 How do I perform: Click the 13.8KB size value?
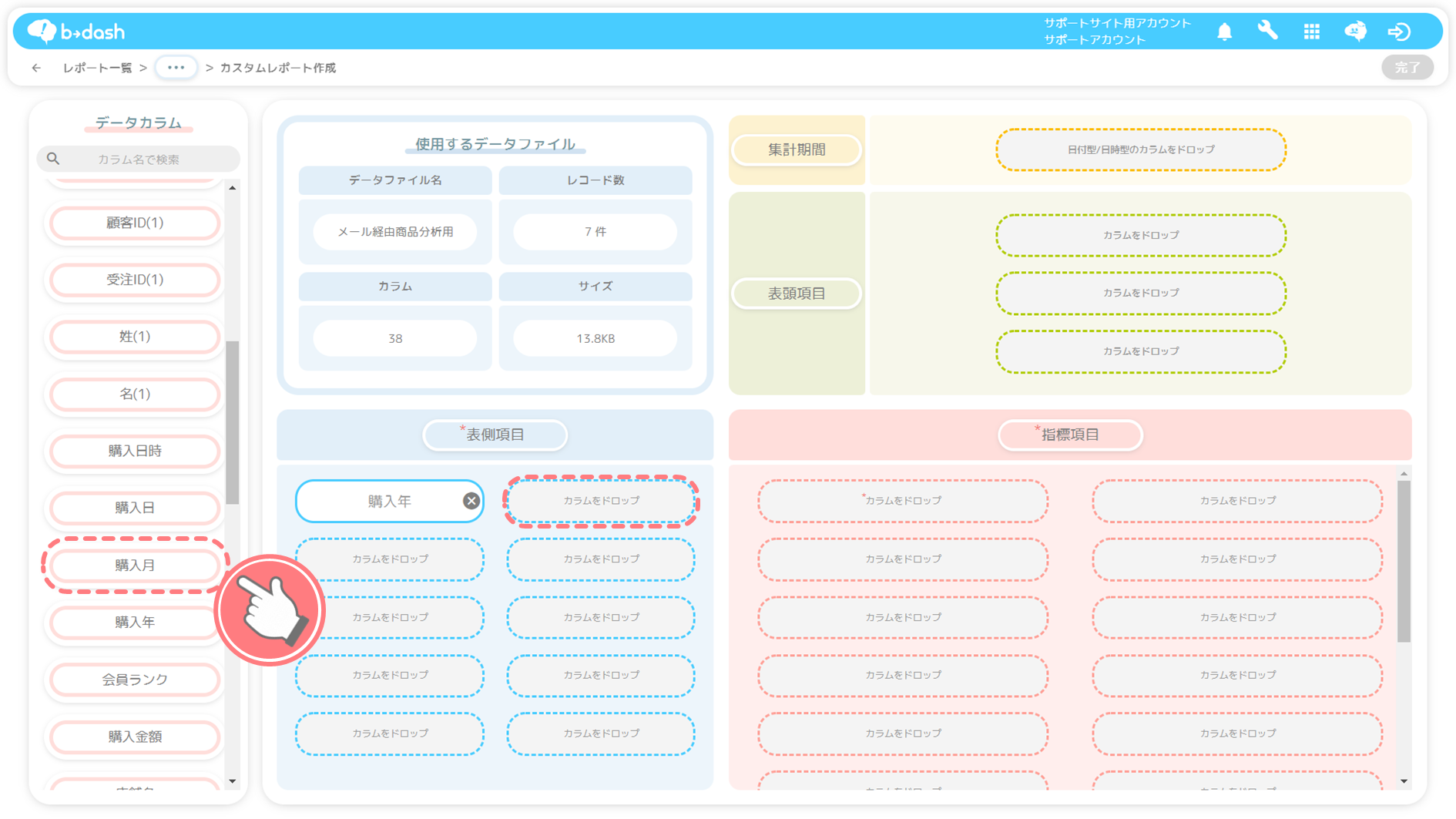tap(595, 338)
